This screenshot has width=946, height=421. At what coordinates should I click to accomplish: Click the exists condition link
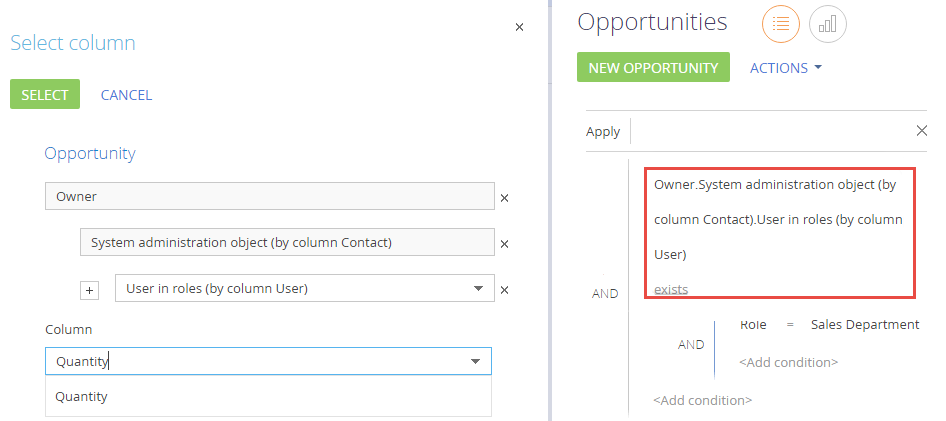click(671, 290)
